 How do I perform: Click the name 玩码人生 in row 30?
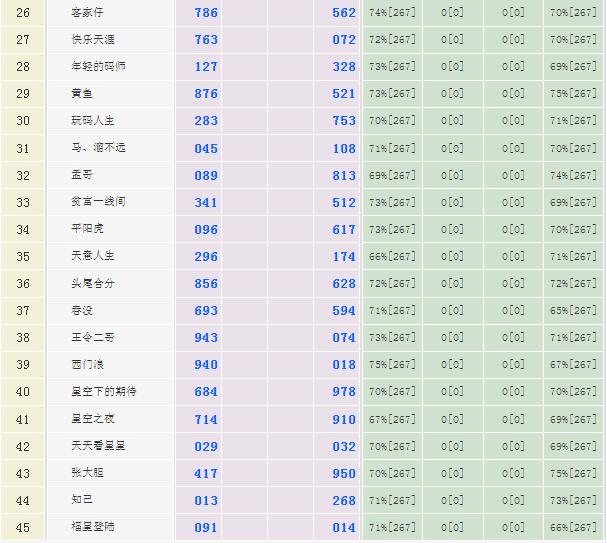(x=92, y=121)
